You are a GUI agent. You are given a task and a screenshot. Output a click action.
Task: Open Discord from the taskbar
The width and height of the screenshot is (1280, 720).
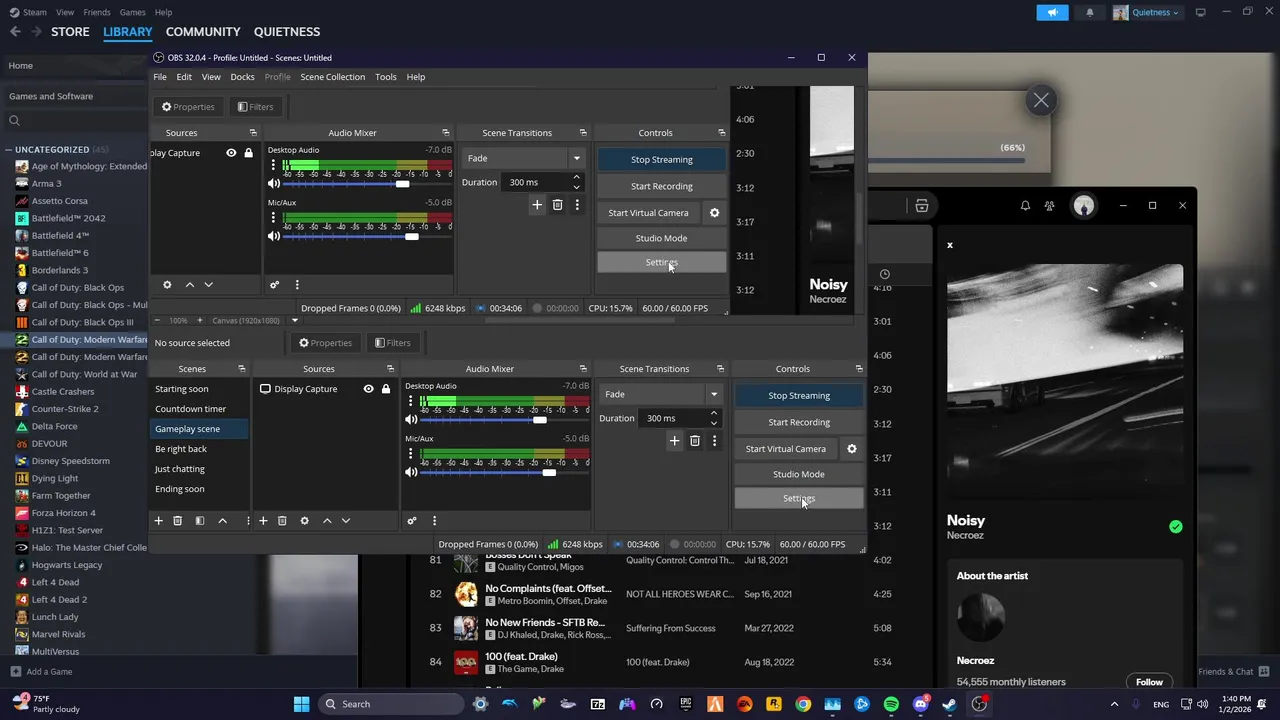(x=920, y=704)
